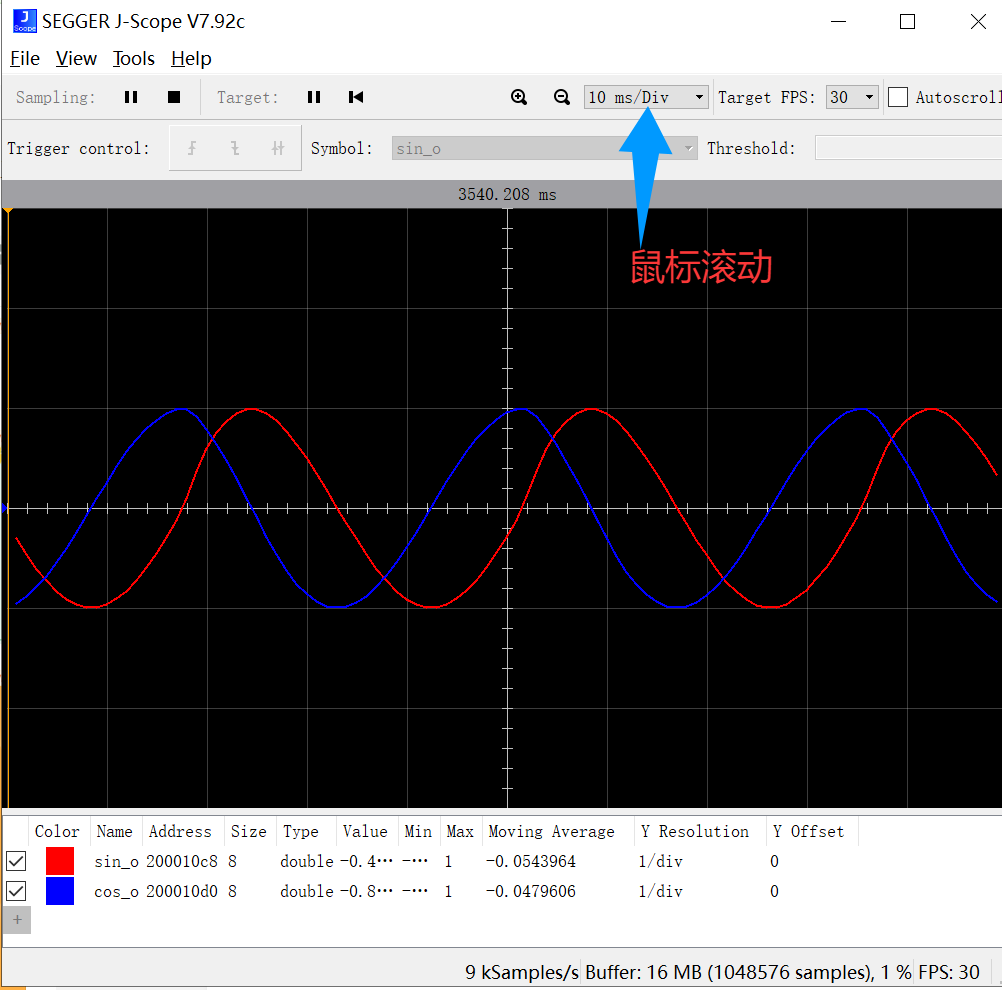Stop sampling with the square stop icon
The image size is (1002, 990).
tap(174, 97)
